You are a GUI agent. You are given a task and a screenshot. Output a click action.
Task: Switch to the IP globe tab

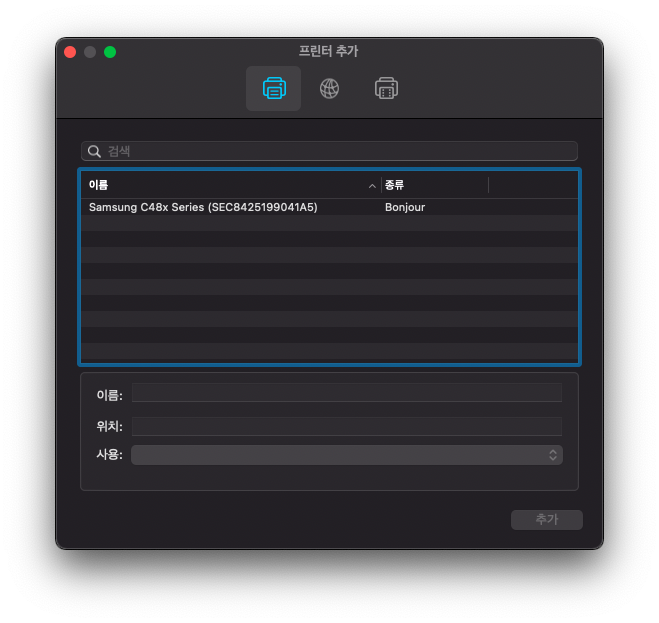tap(330, 88)
